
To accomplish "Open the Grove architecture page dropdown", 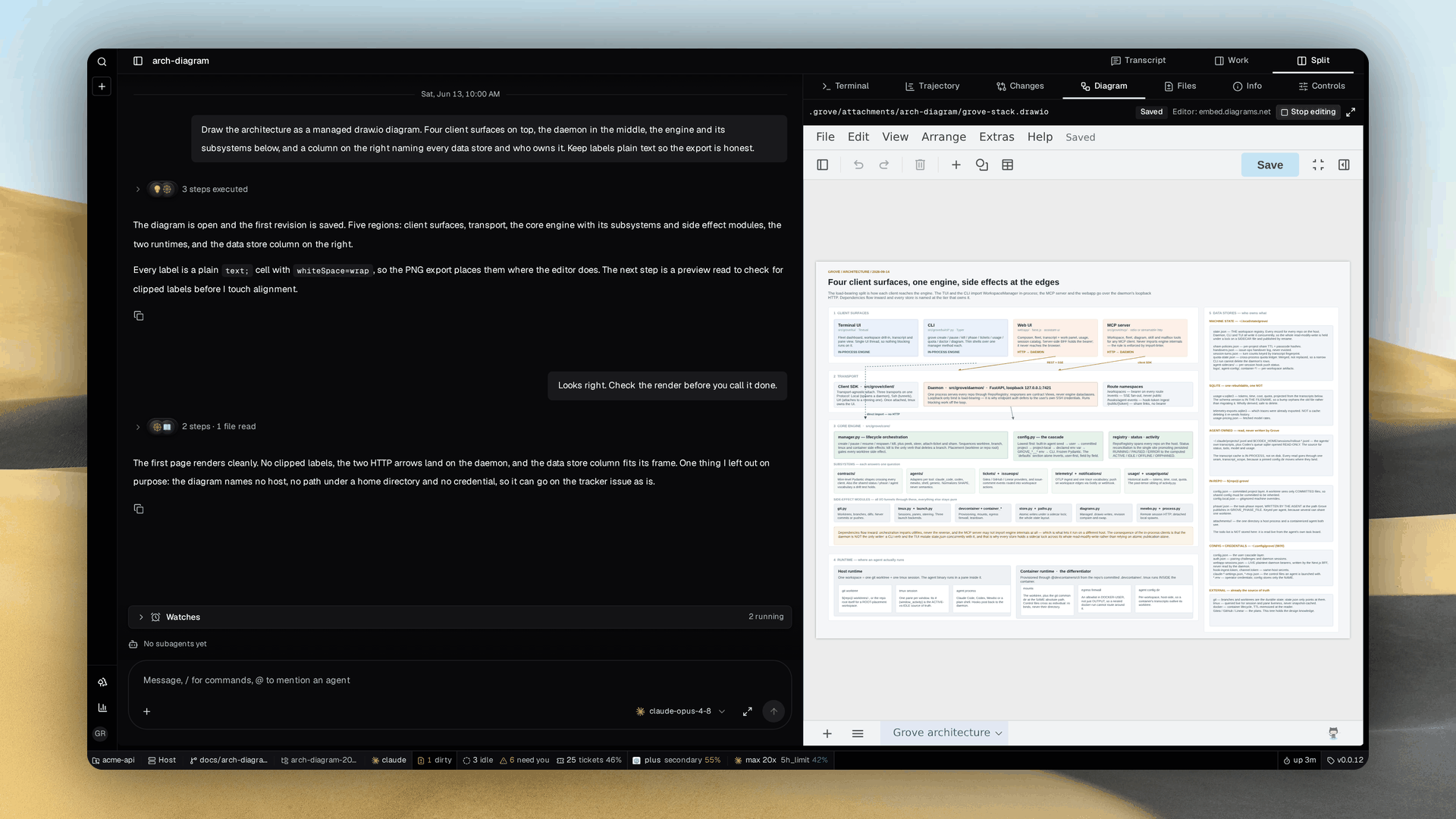I will pyautogui.click(x=944, y=733).
